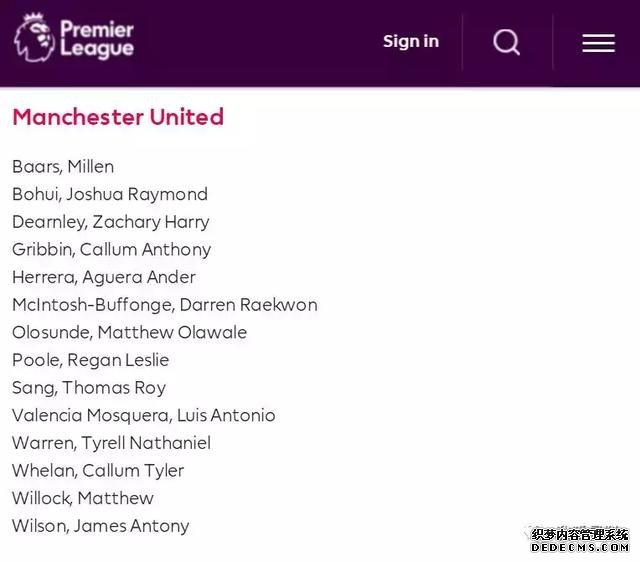Image resolution: width=640 pixels, height=562 pixels.
Task: Click Gribbin, Callum Anthony entry
Action: click(112, 250)
